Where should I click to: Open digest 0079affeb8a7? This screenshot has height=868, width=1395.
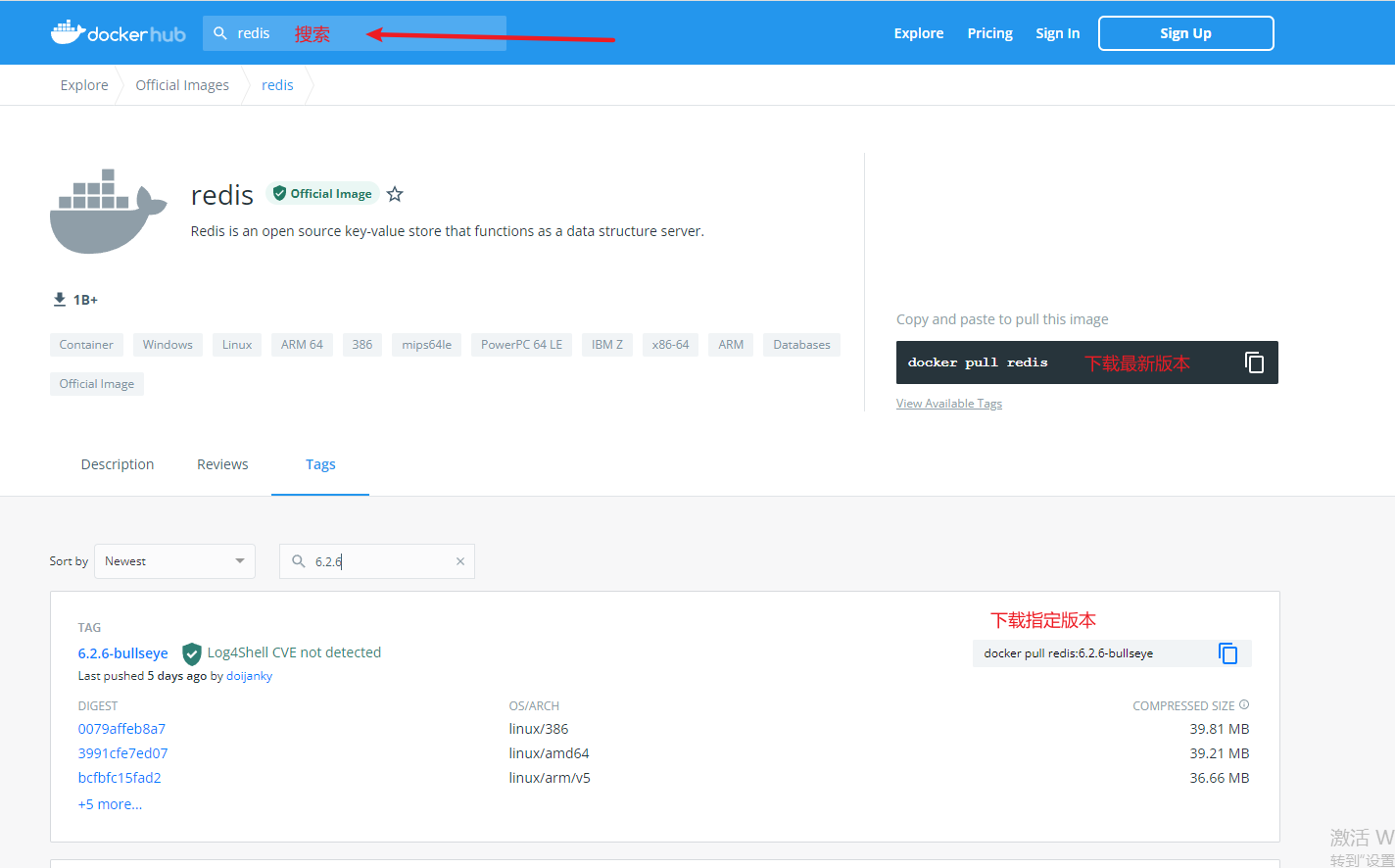(121, 729)
